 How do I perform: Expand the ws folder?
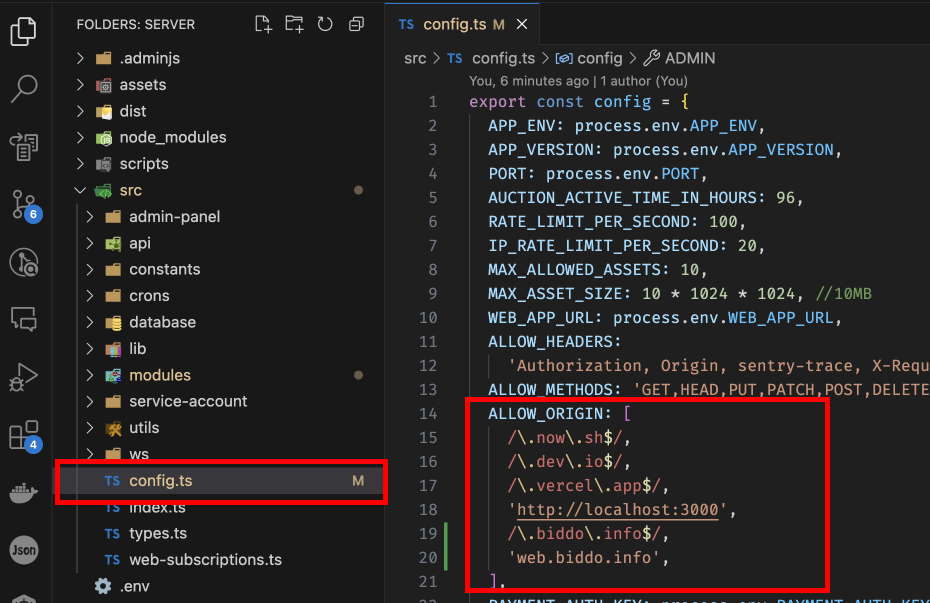[x=90, y=454]
